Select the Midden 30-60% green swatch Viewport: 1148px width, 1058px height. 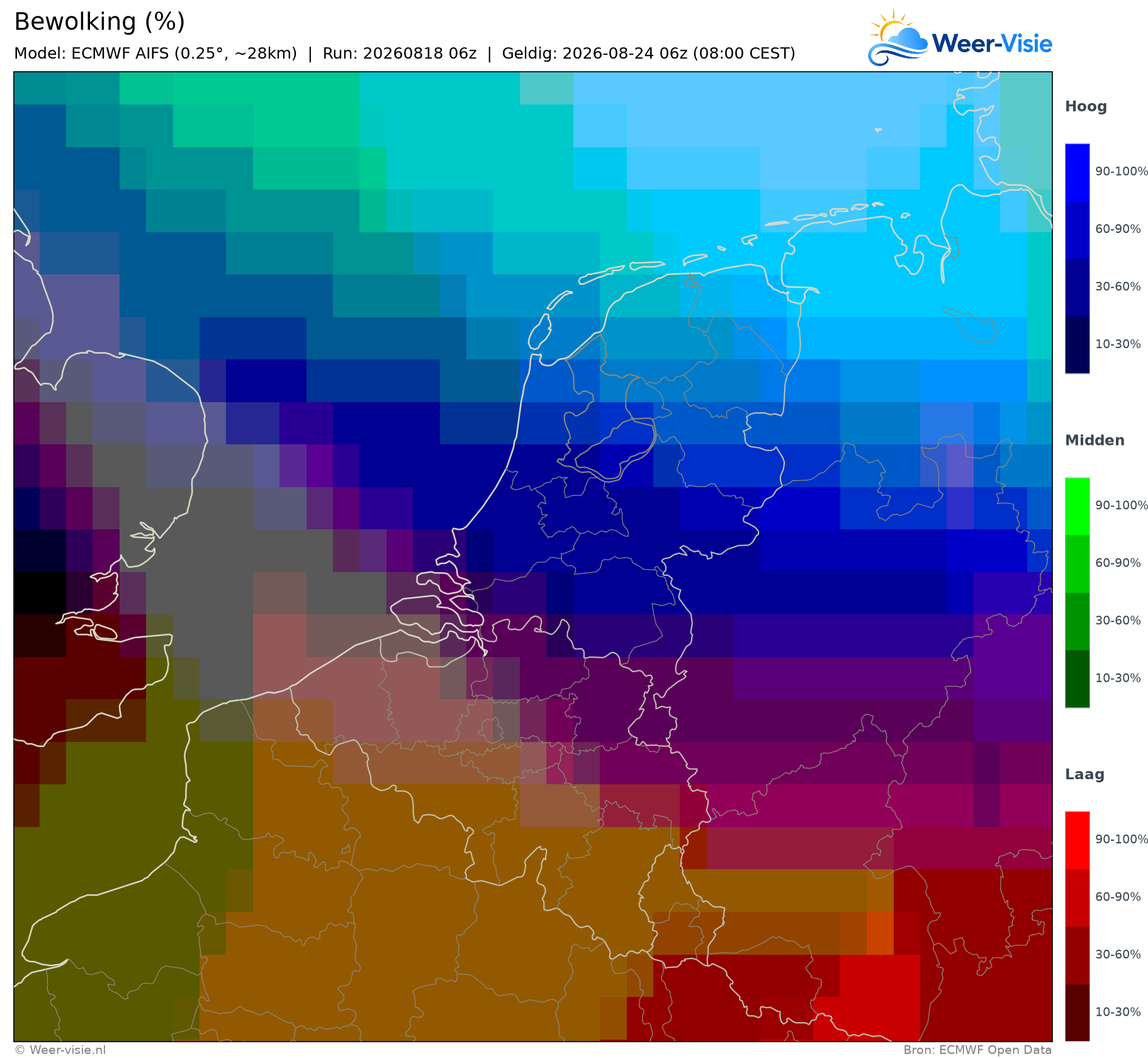1077,621
